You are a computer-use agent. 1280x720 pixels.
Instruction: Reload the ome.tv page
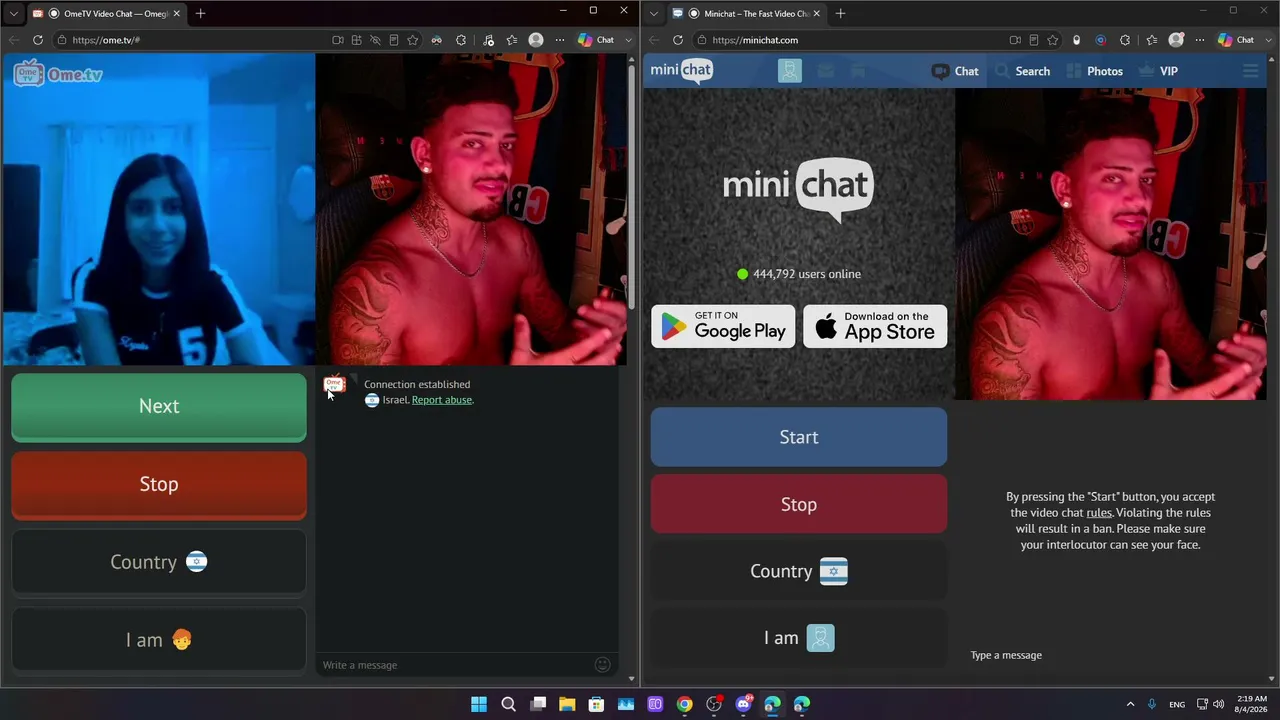pyautogui.click(x=38, y=40)
